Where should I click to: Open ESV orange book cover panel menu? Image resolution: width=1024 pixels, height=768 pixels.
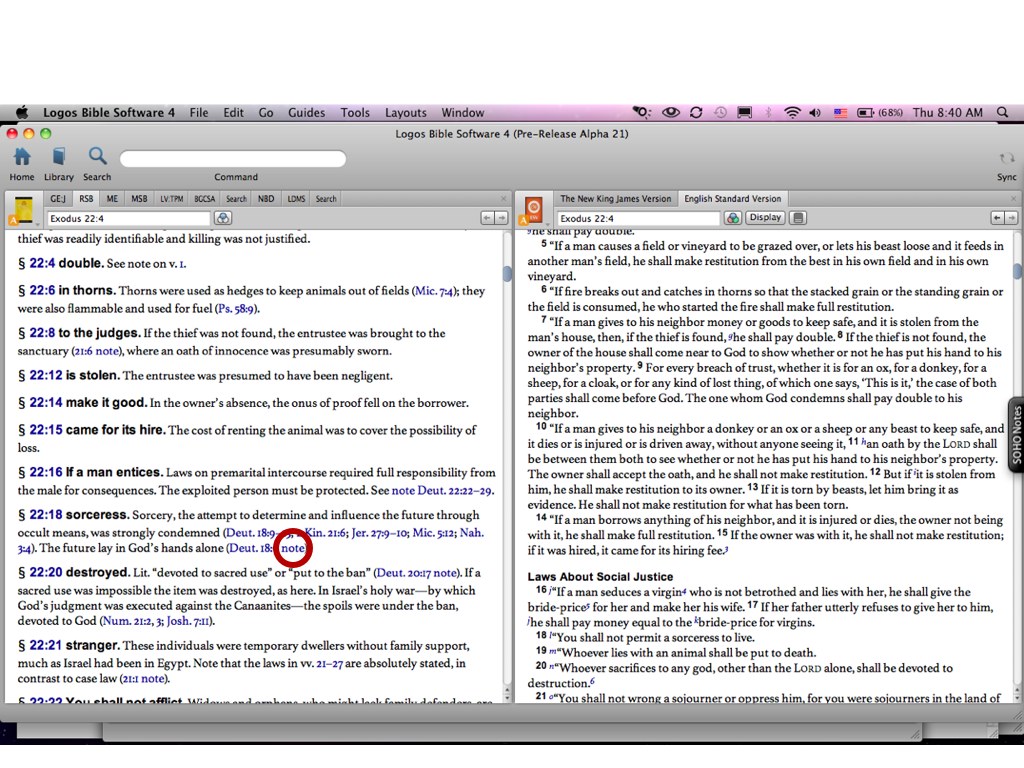coord(534,210)
